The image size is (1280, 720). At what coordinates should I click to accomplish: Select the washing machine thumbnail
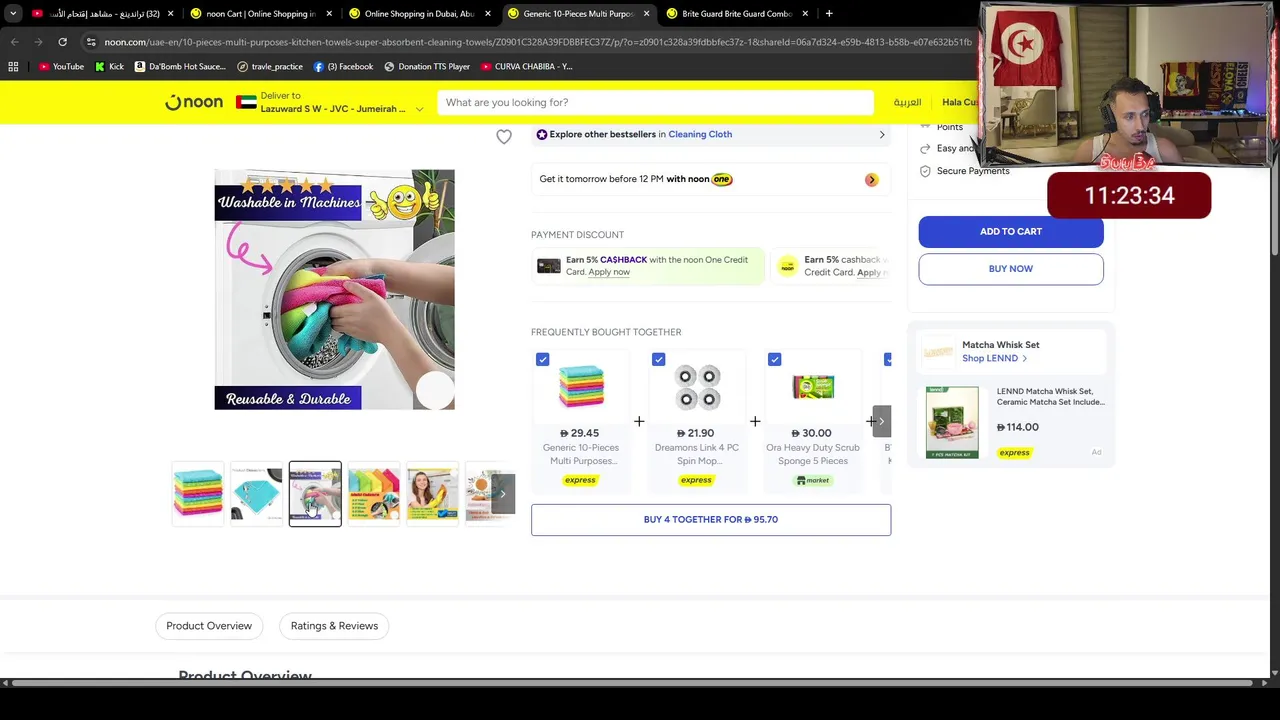click(x=315, y=494)
